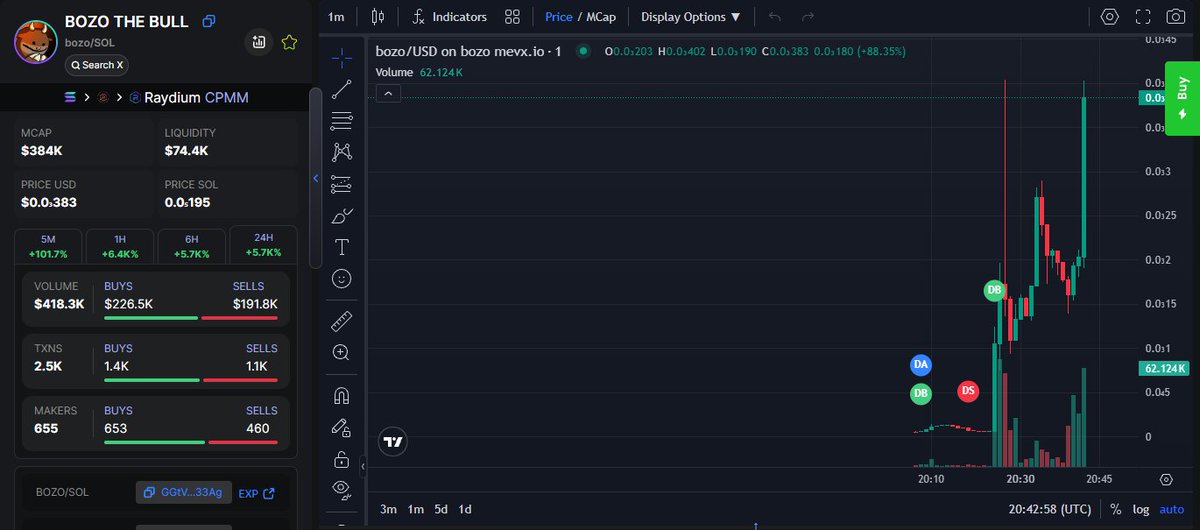Select the 6H performance tab
This screenshot has height=530, width=1200.
click(191, 246)
